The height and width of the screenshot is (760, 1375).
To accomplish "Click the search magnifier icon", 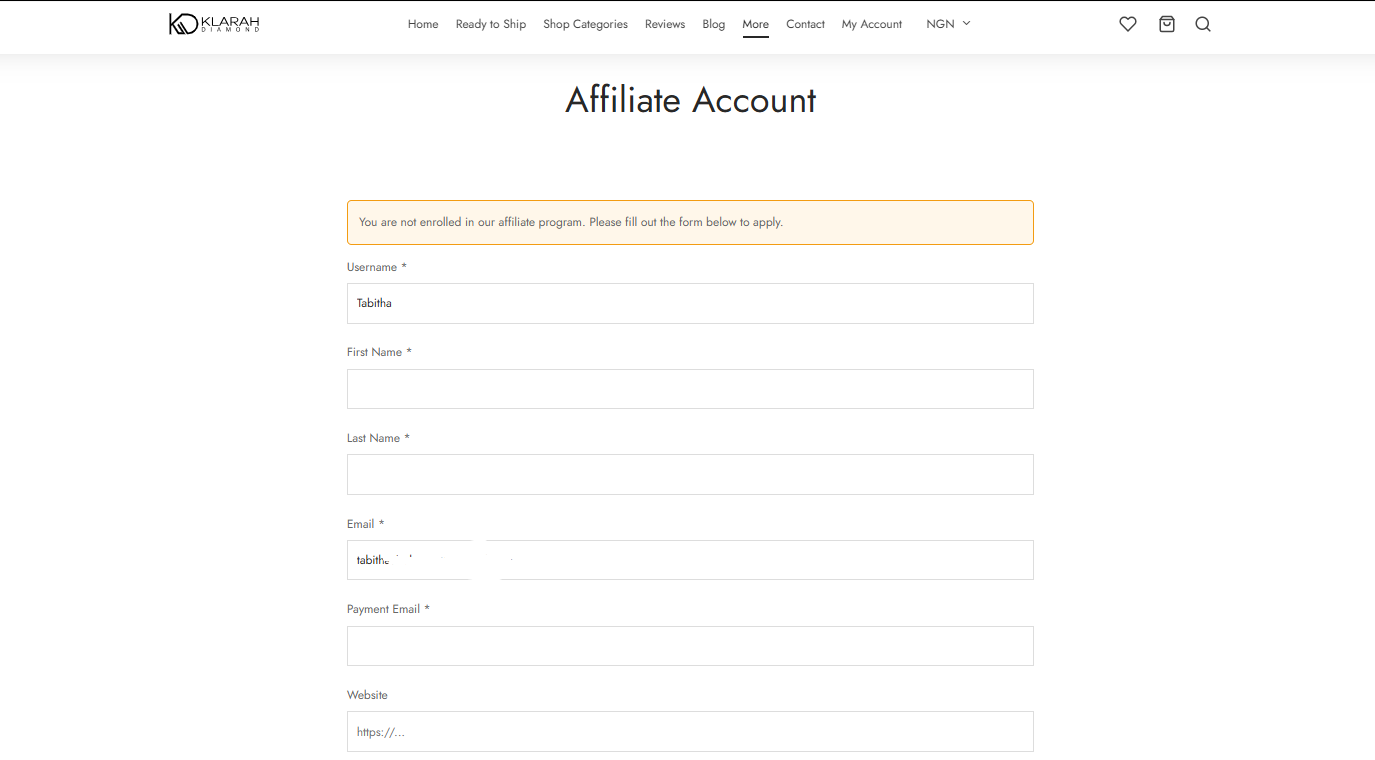I will (x=1203, y=24).
